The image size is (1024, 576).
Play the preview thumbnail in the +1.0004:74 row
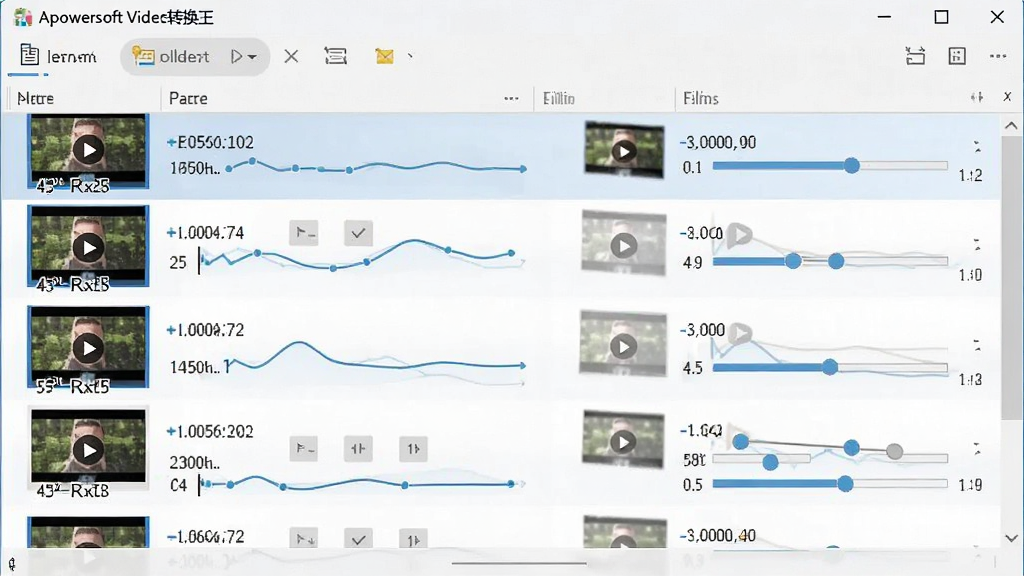tap(624, 246)
